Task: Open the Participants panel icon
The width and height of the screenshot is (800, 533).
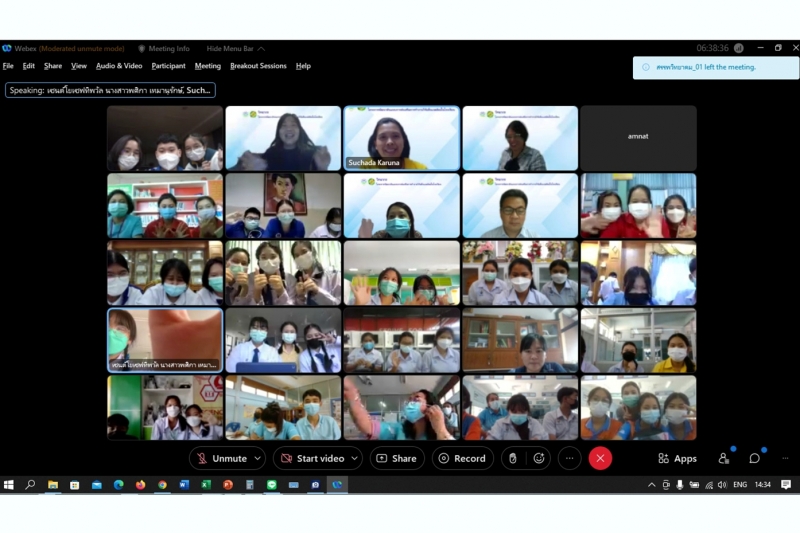Action: 723,458
